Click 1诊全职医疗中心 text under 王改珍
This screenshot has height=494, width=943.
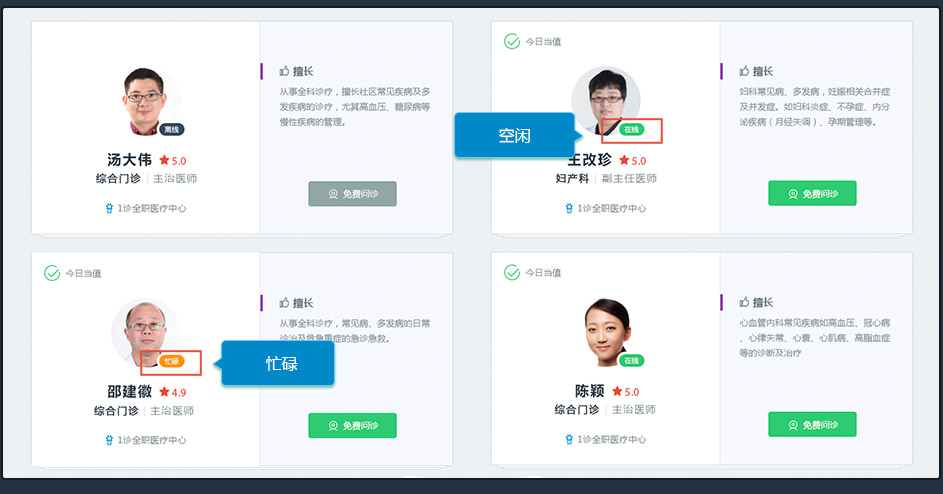(612, 208)
